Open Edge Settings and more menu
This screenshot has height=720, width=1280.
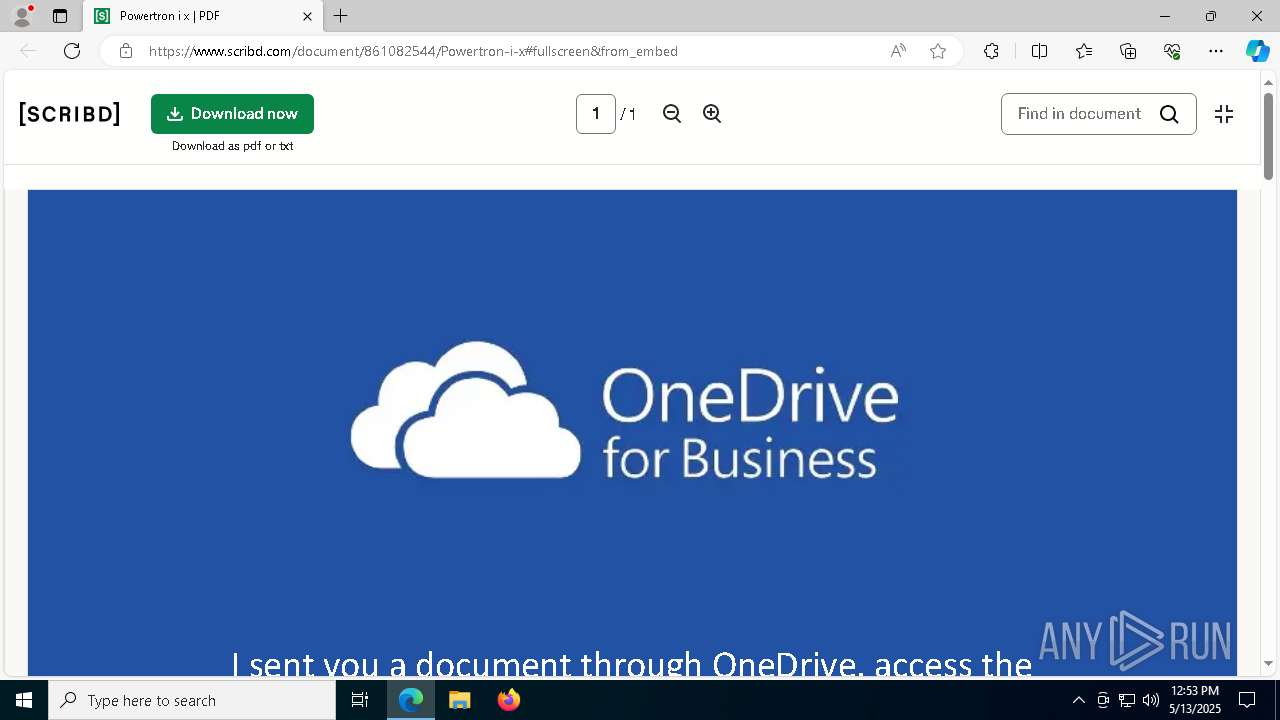pyautogui.click(x=1216, y=51)
